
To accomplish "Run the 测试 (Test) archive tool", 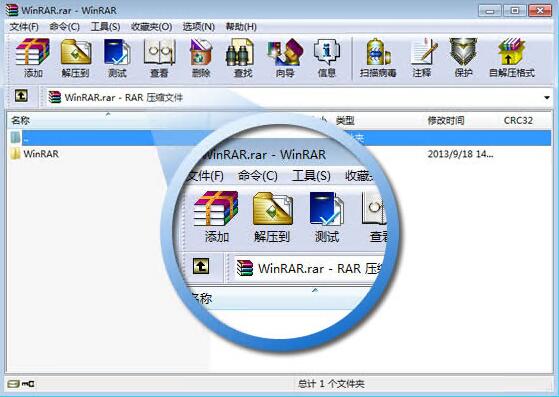I will (117, 58).
